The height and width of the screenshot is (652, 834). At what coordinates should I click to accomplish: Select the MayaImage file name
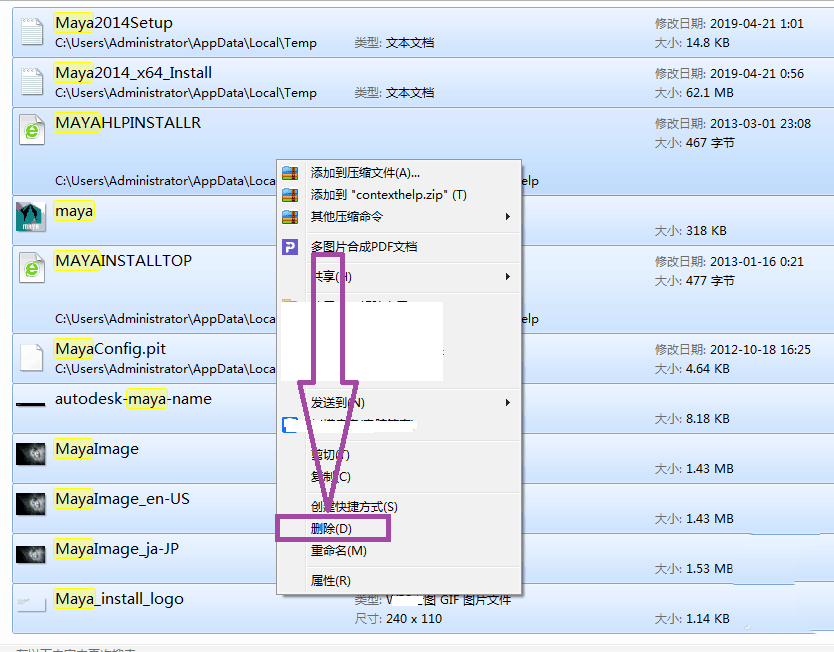coord(97,449)
